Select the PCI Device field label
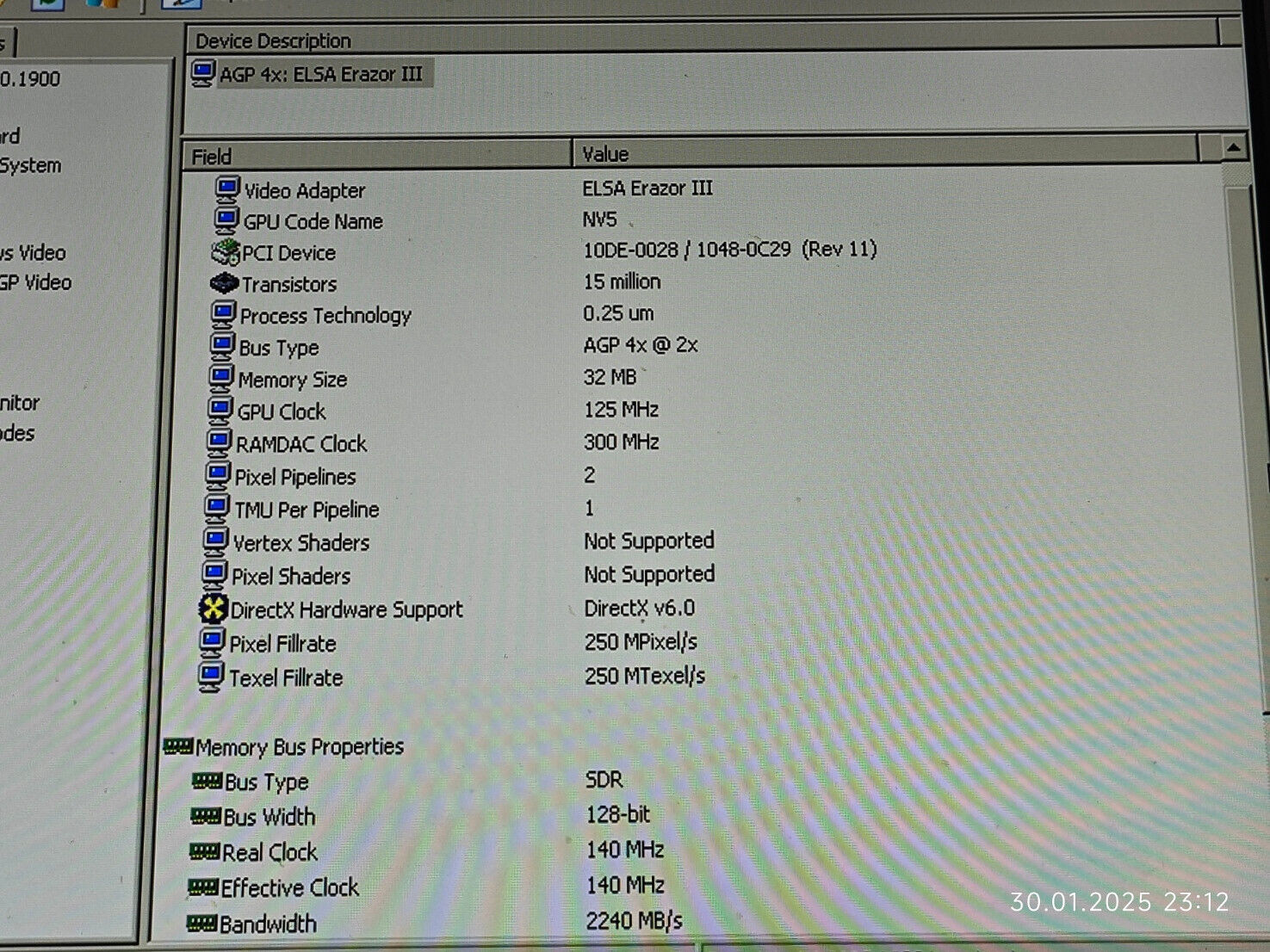This screenshot has height=952, width=1270. pos(288,253)
